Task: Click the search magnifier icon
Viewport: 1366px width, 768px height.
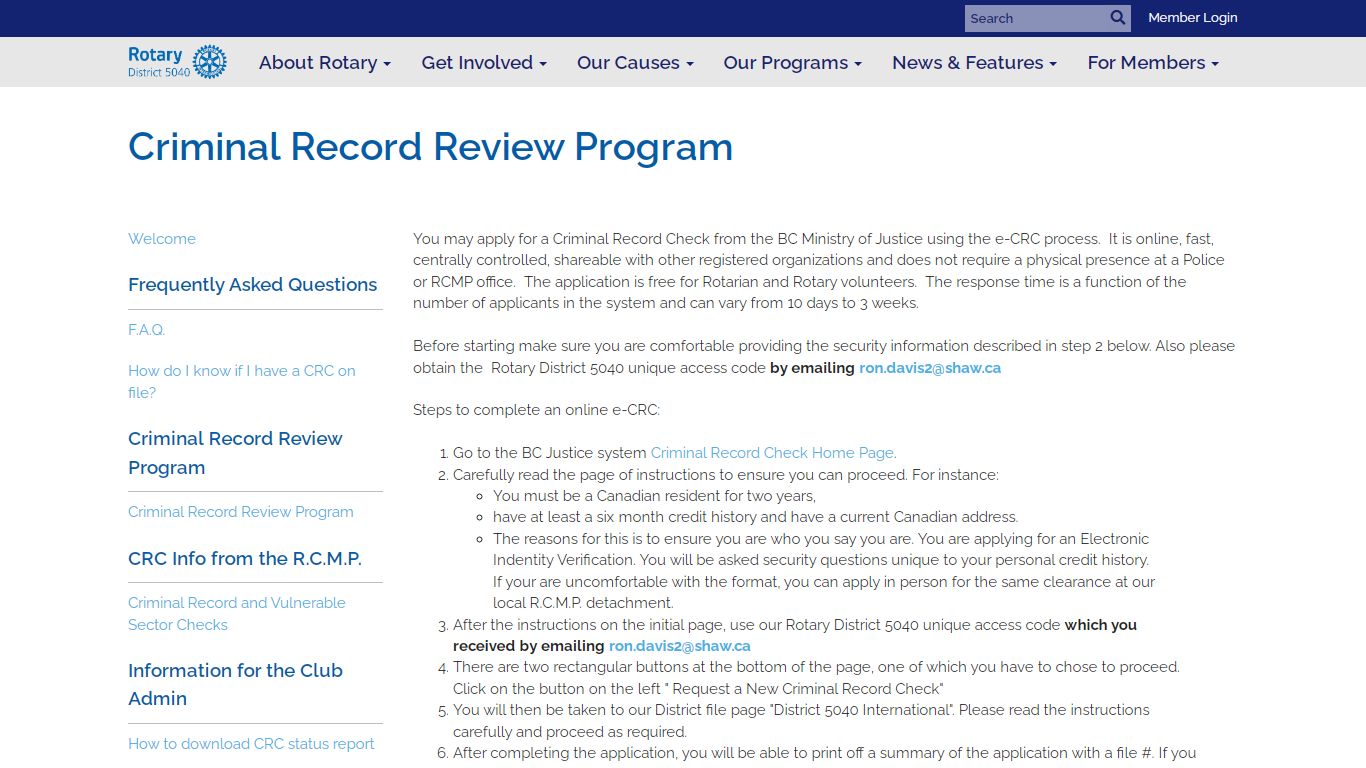Action: coord(1118,18)
